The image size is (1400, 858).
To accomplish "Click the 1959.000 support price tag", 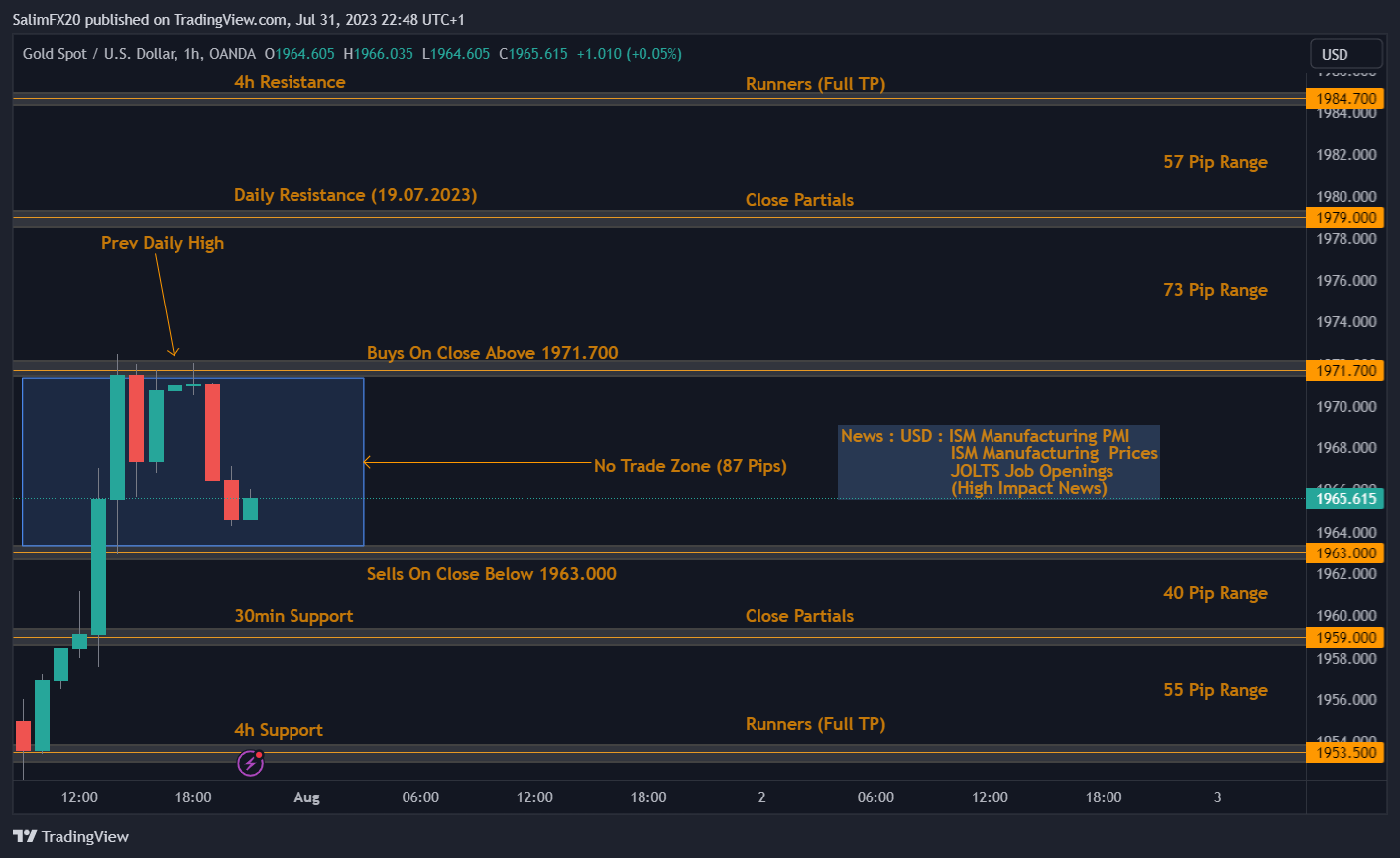I will click(x=1344, y=638).
